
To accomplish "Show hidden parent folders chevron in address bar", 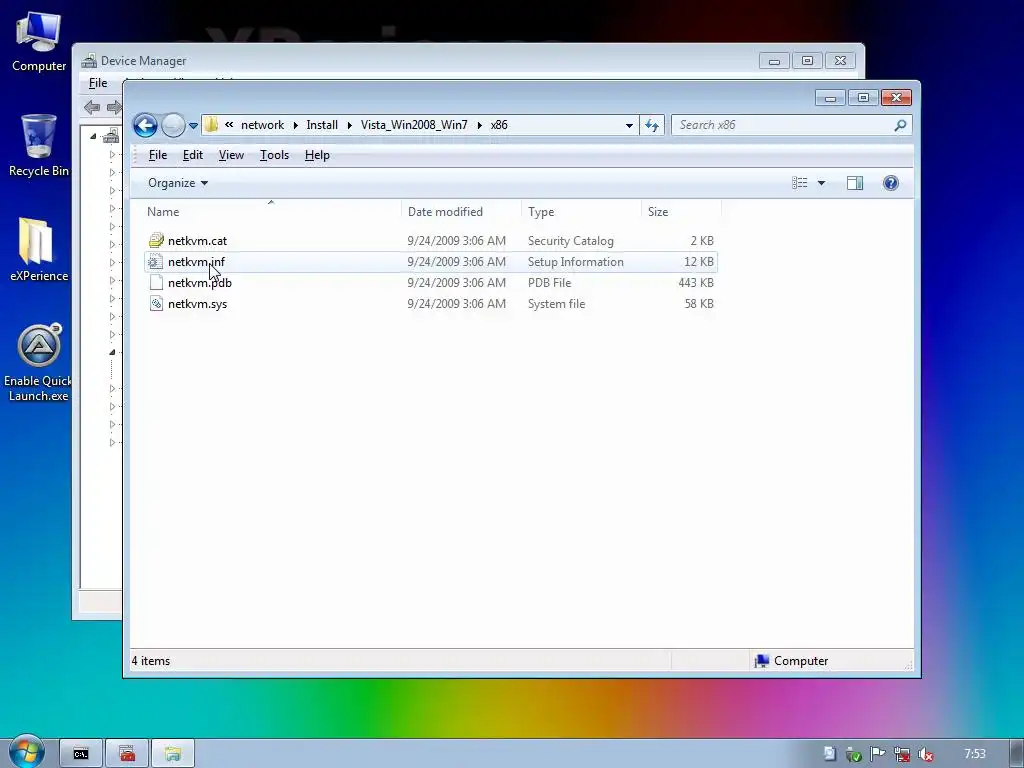I will pyautogui.click(x=229, y=124).
